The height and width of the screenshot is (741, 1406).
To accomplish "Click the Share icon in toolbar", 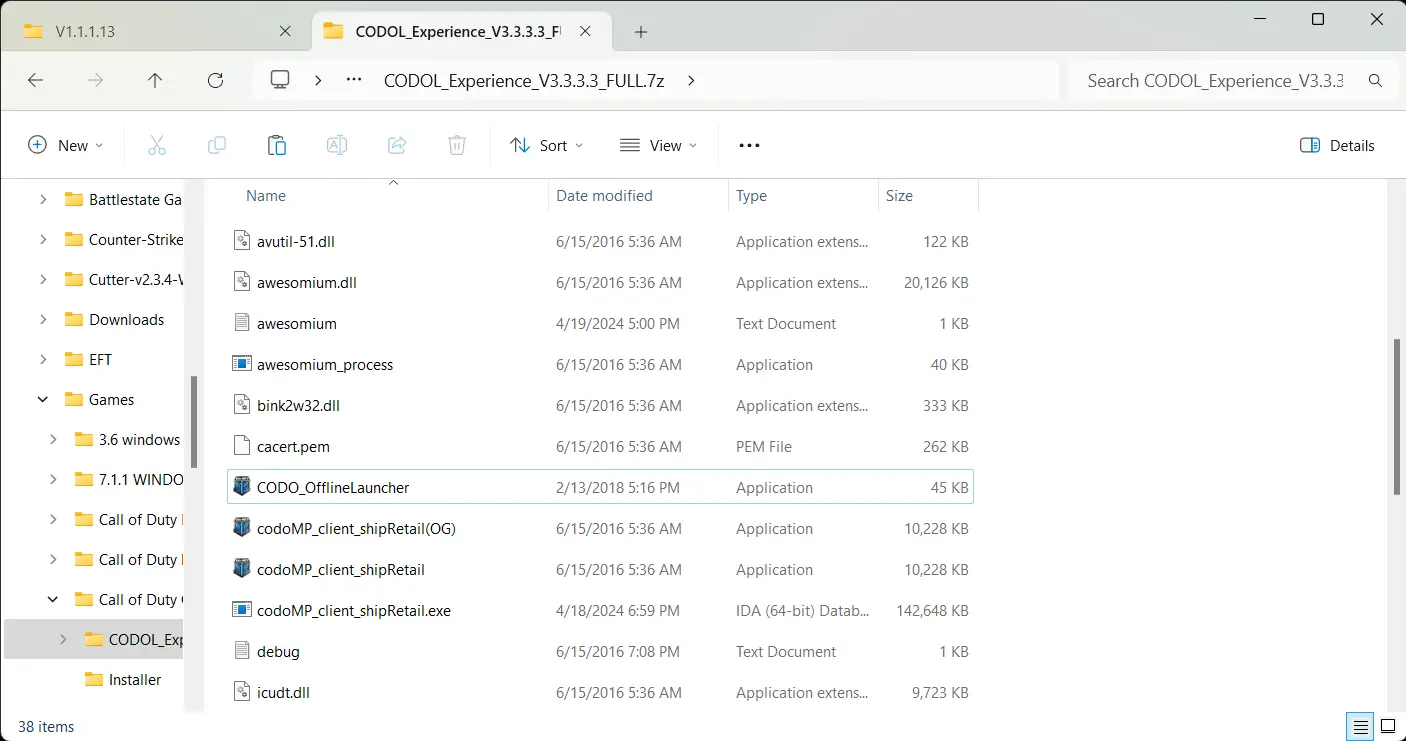I will [397, 145].
